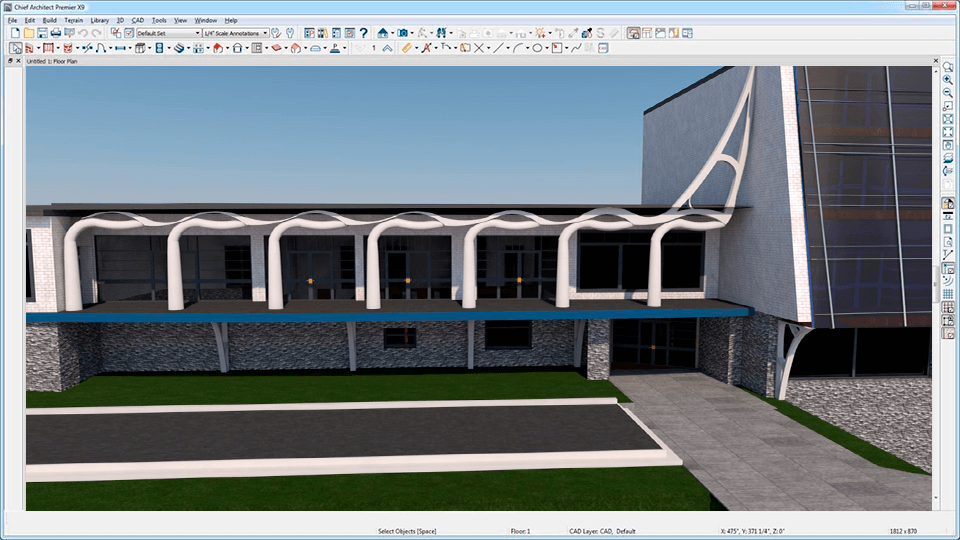This screenshot has height=540, width=960.
Task: Click the Zoom Out magnifier icon
Action: click(948, 93)
